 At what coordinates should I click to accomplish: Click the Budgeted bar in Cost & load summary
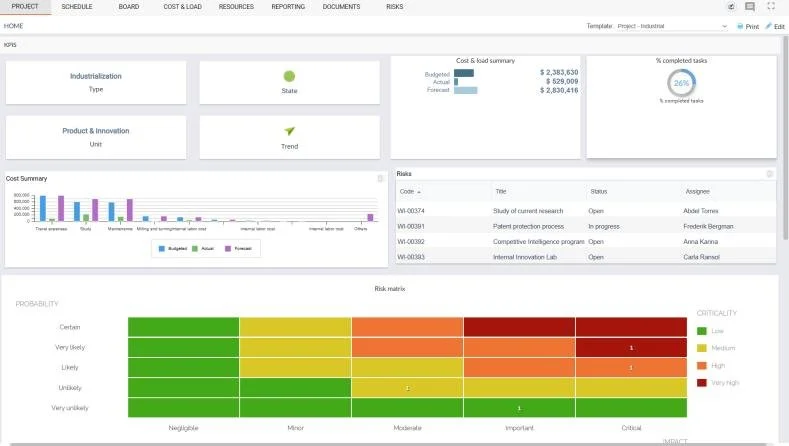(x=463, y=73)
